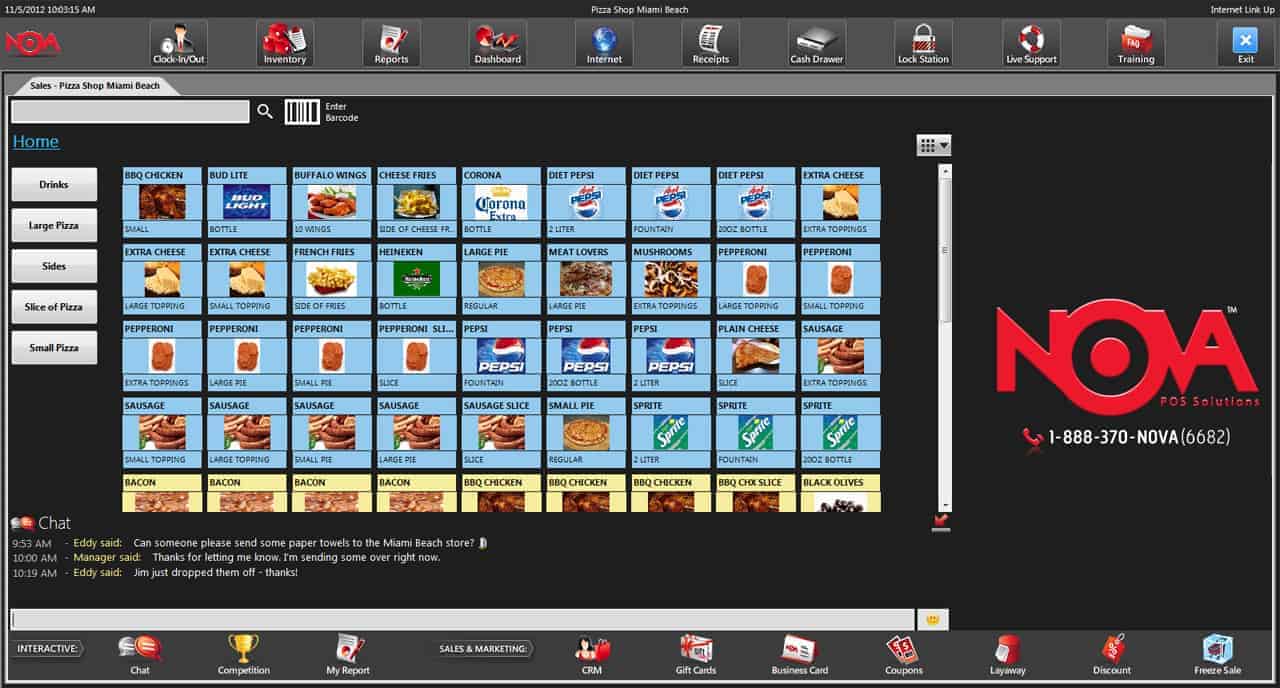Add Small Pie regular item
The width and height of the screenshot is (1280, 688).
coord(586,432)
